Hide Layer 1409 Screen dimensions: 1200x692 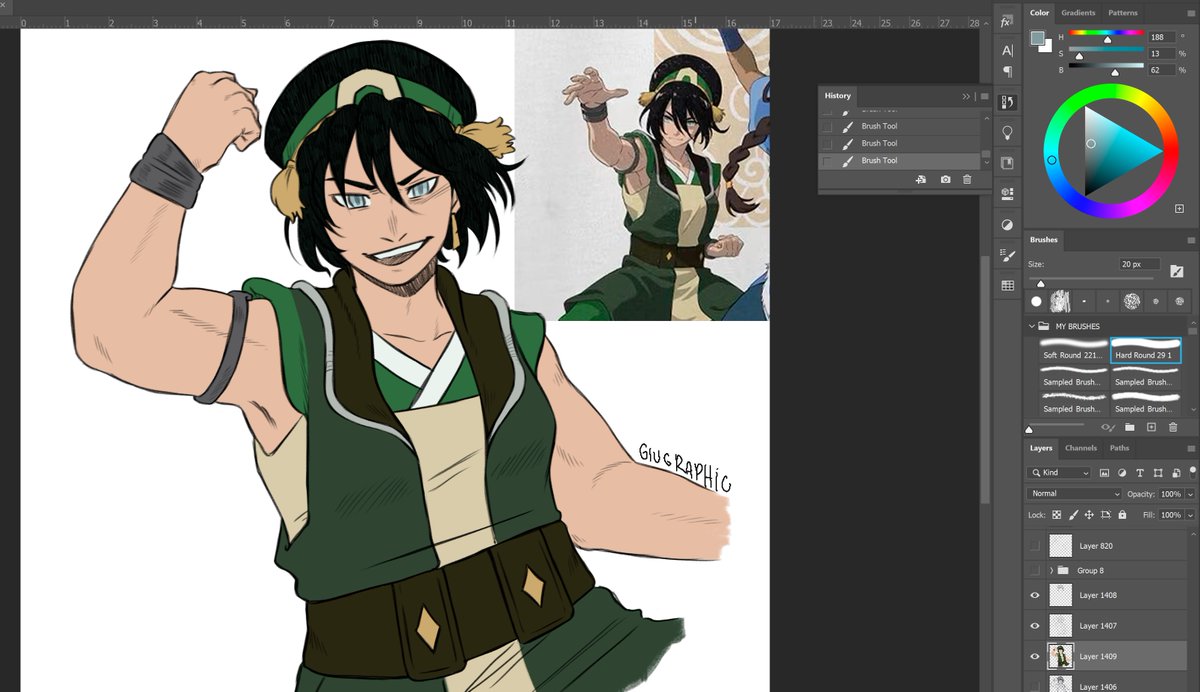coord(1035,656)
